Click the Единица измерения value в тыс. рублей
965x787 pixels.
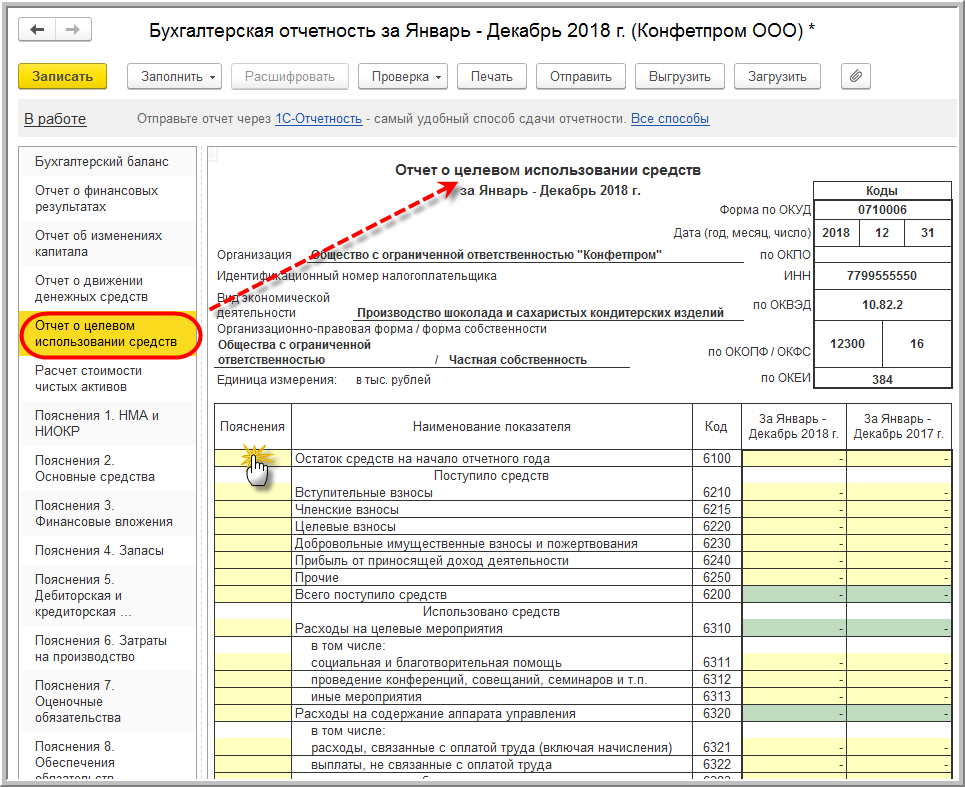pos(393,380)
